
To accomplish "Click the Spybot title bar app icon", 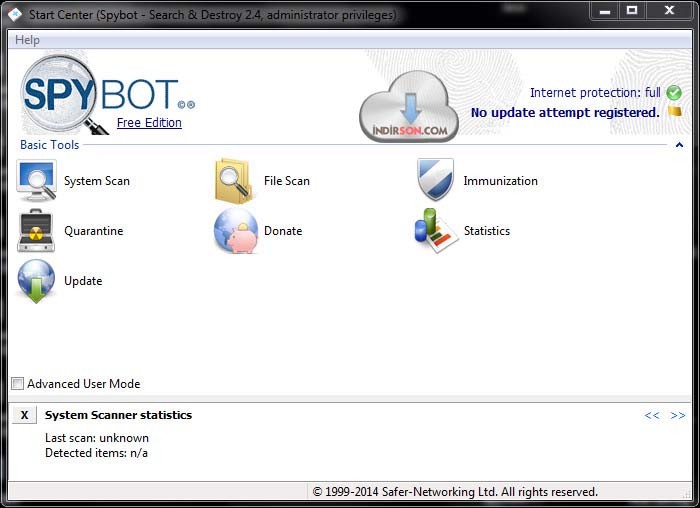I will coord(15,15).
